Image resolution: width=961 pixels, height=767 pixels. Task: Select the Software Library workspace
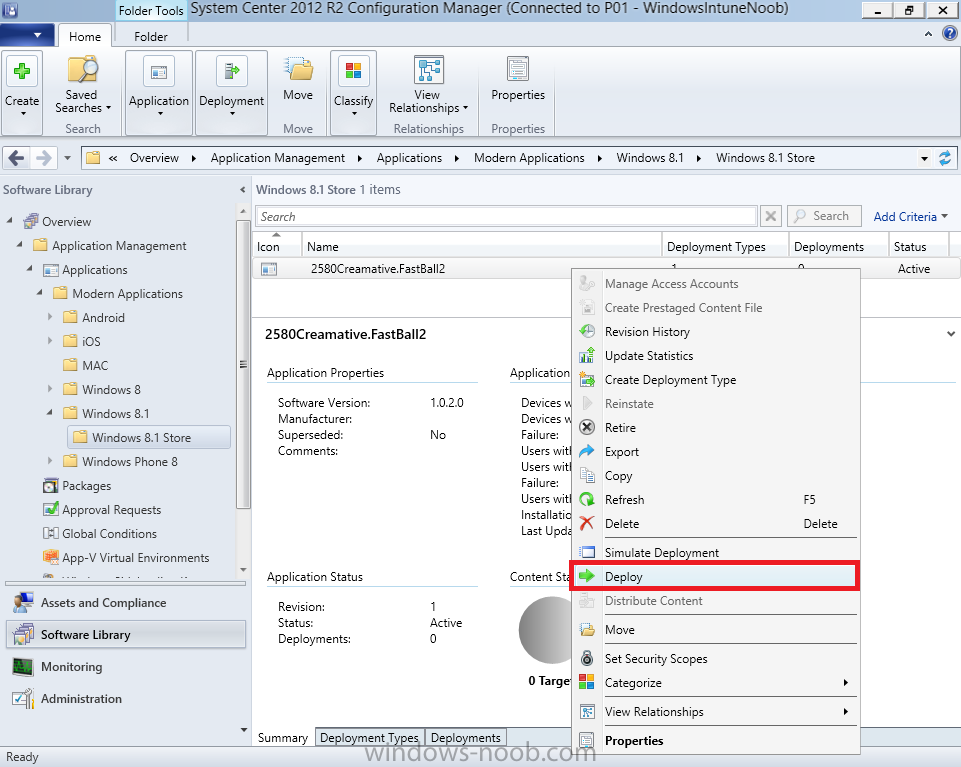click(125, 635)
